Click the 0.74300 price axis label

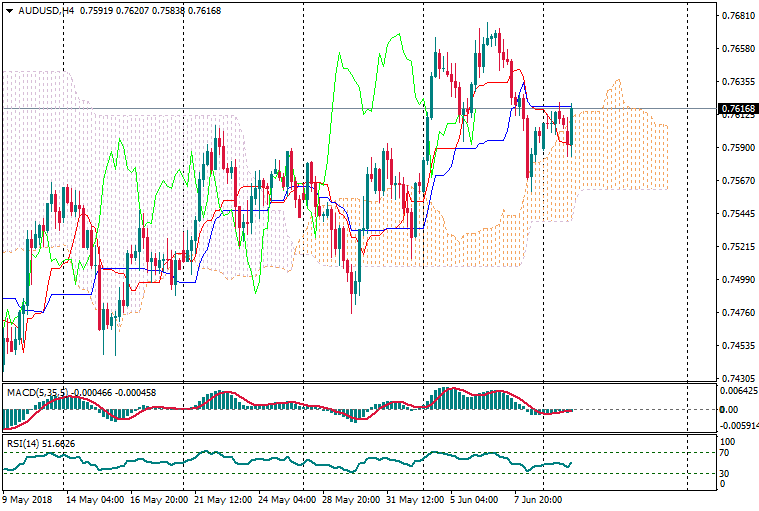tap(736, 379)
